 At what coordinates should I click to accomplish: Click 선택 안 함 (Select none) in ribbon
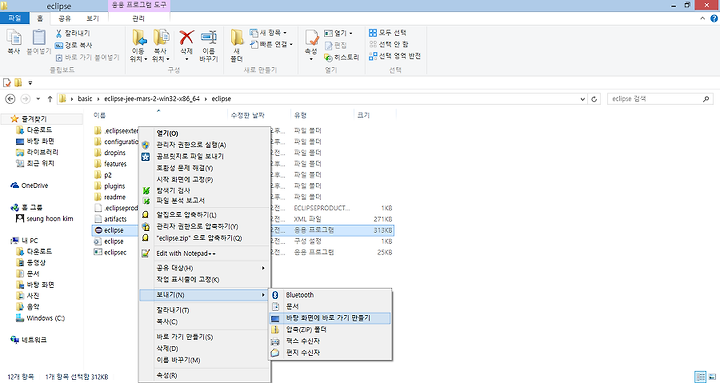point(389,44)
